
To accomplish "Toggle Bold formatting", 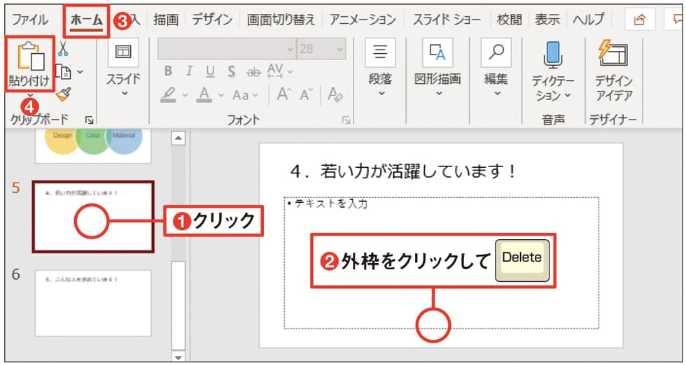I will pos(168,71).
